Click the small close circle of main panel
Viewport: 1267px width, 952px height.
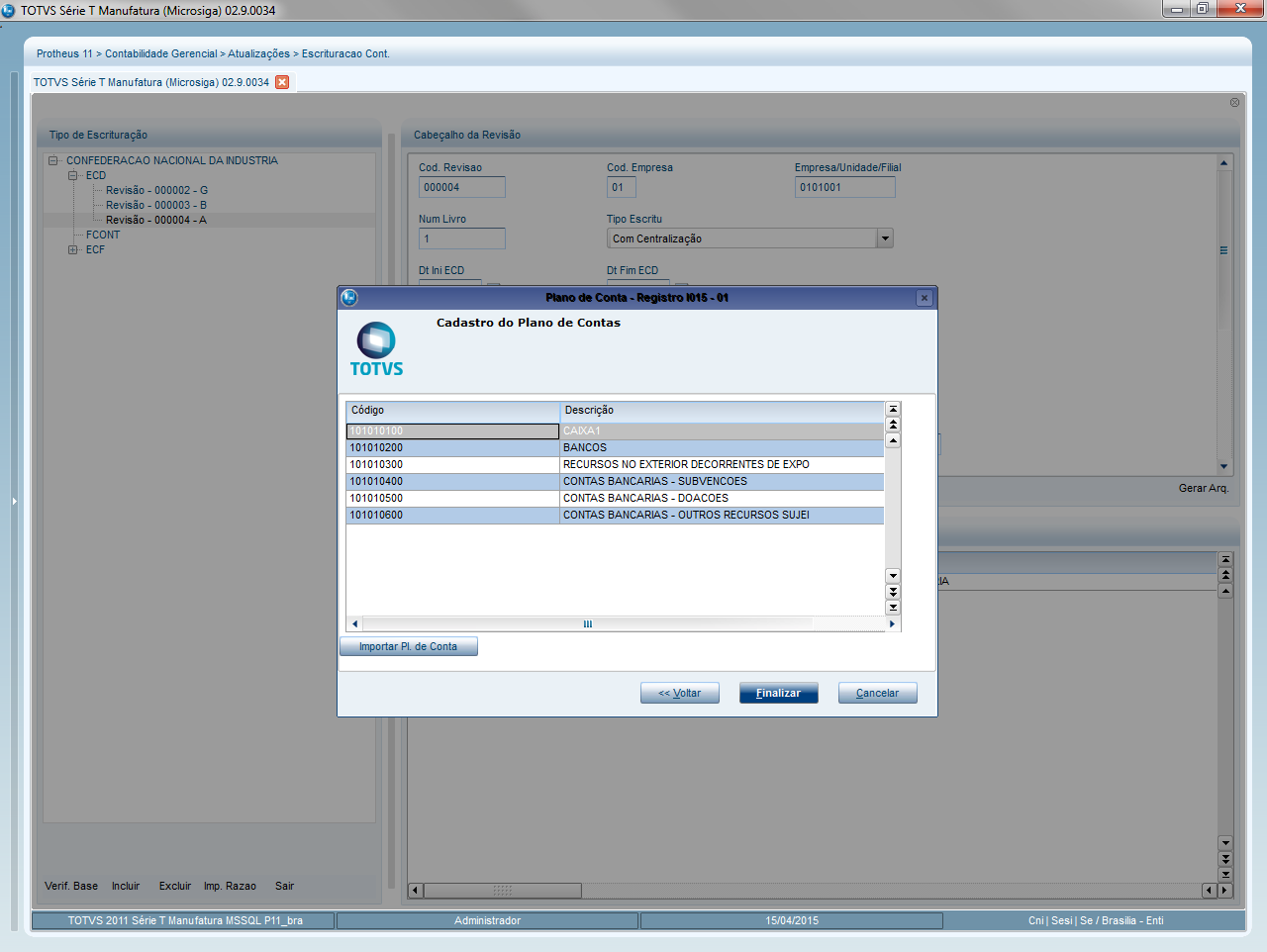click(x=1234, y=103)
